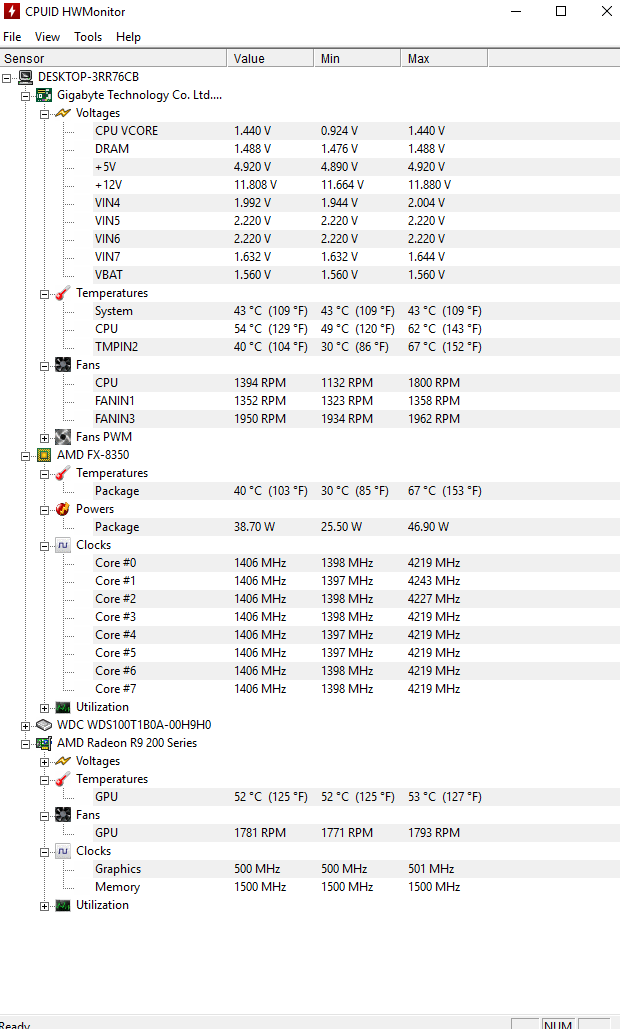Click the Max column header

click(x=444, y=58)
